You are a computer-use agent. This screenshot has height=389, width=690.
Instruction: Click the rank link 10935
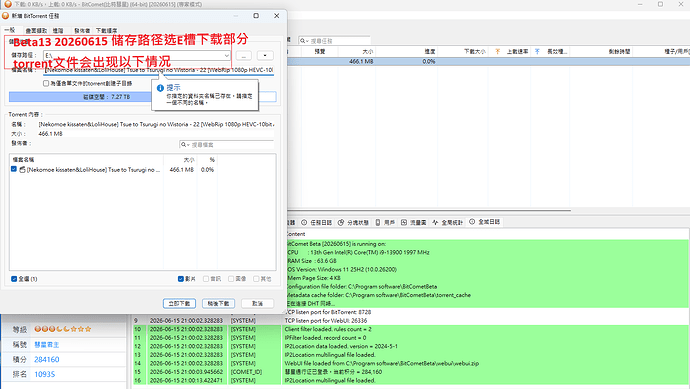(44, 374)
